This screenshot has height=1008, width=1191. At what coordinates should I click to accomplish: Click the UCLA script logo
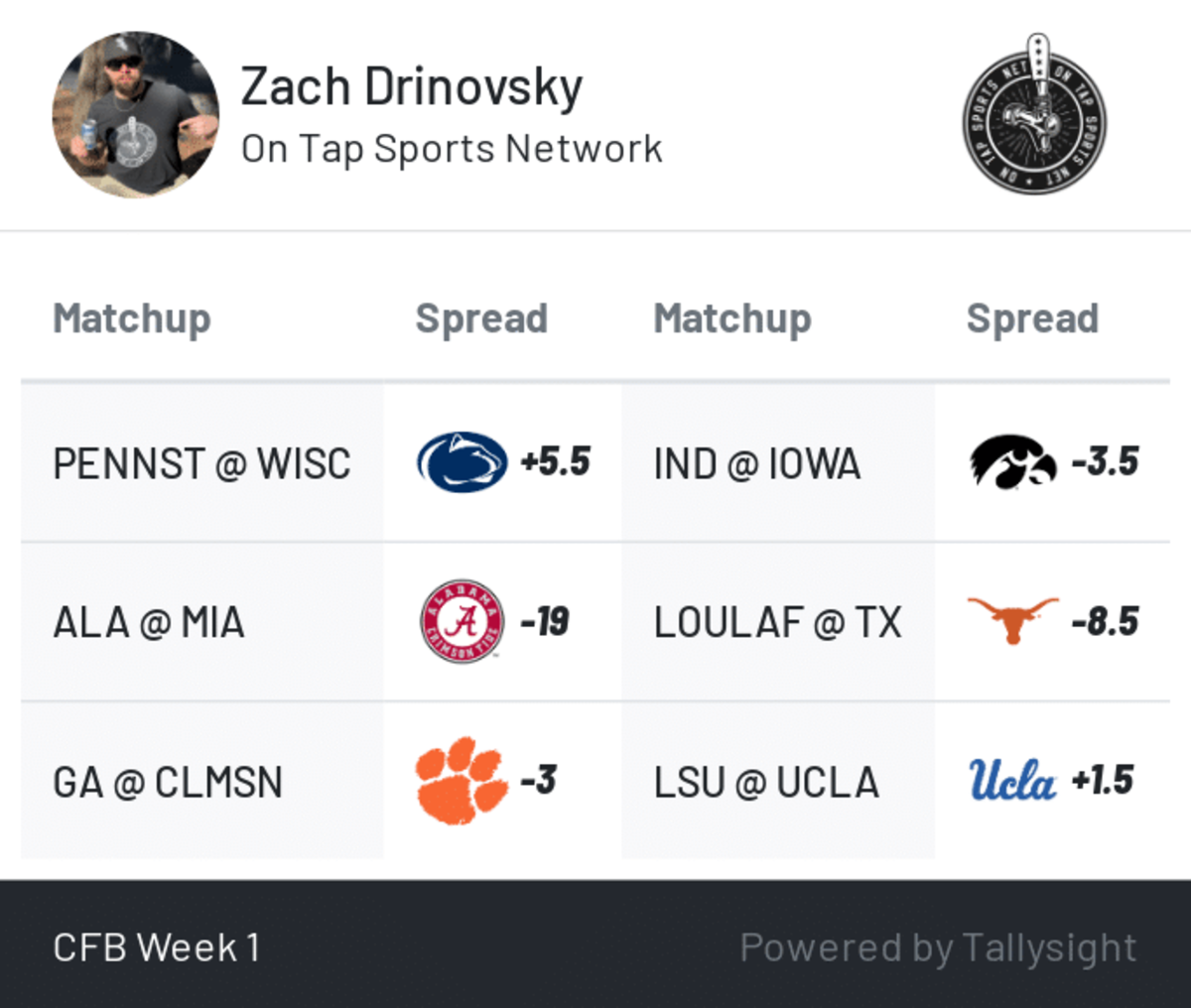click(x=1013, y=781)
